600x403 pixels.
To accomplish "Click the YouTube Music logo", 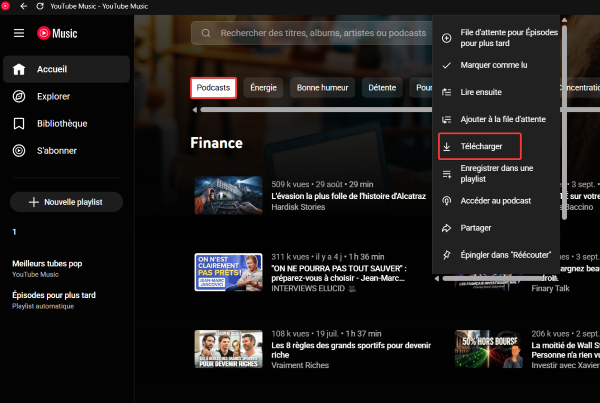I will pos(57,33).
